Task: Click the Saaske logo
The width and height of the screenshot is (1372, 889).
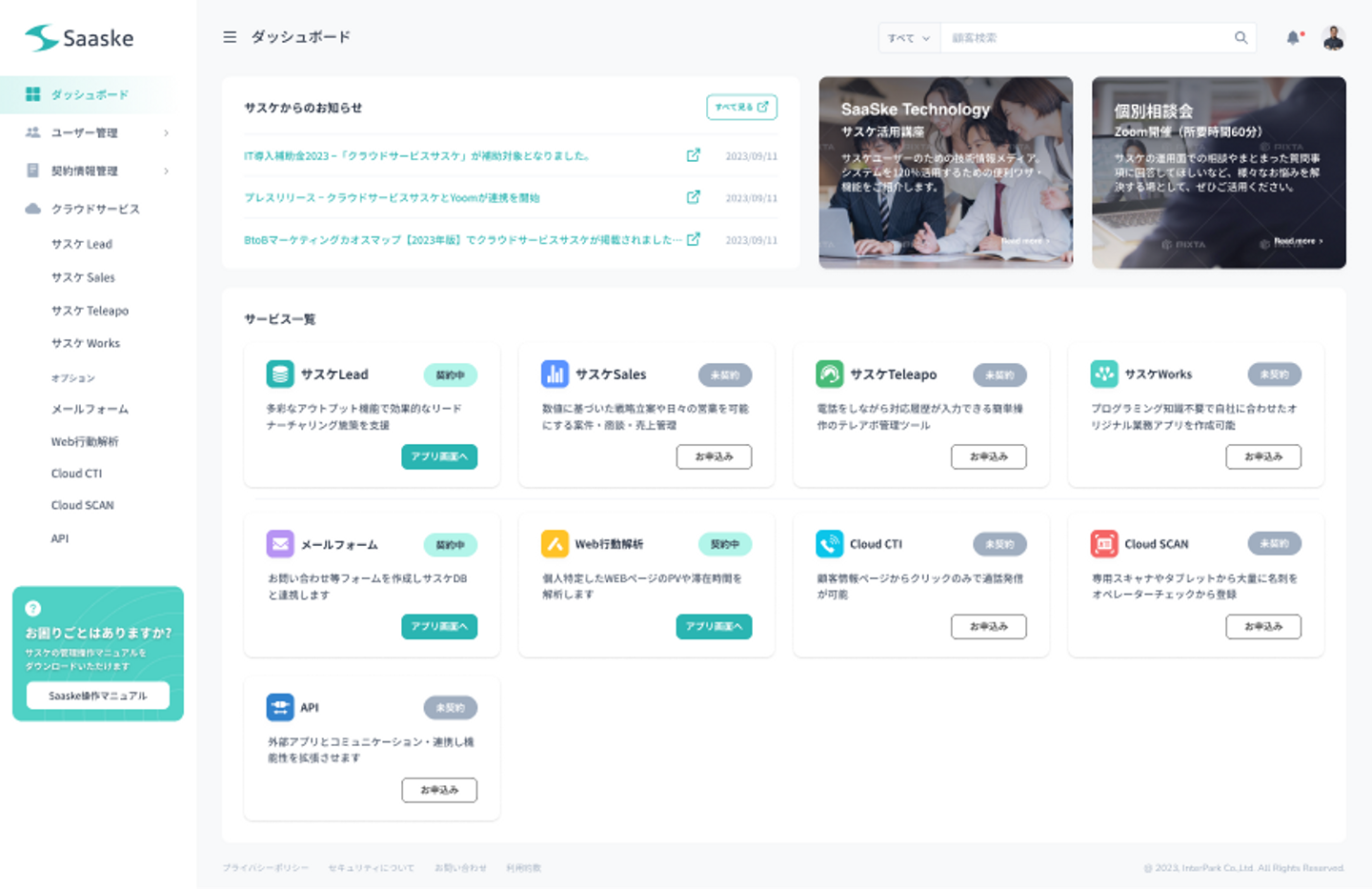Action: click(x=79, y=38)
